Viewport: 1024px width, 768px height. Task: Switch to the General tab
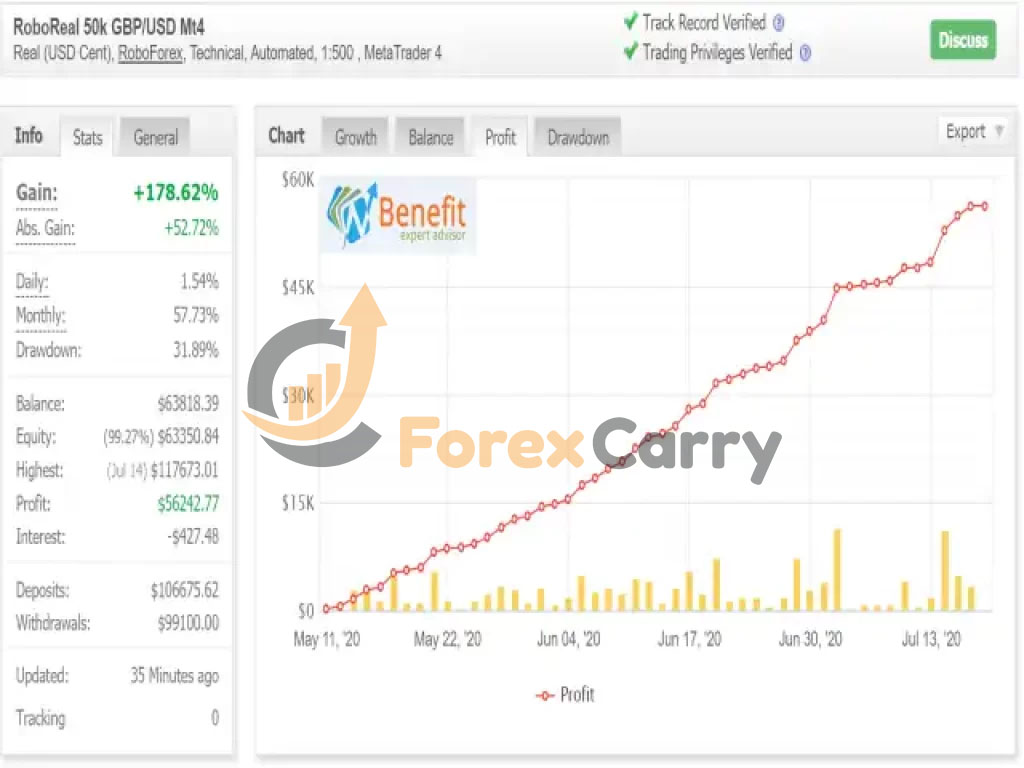click(x=155, y=137)
